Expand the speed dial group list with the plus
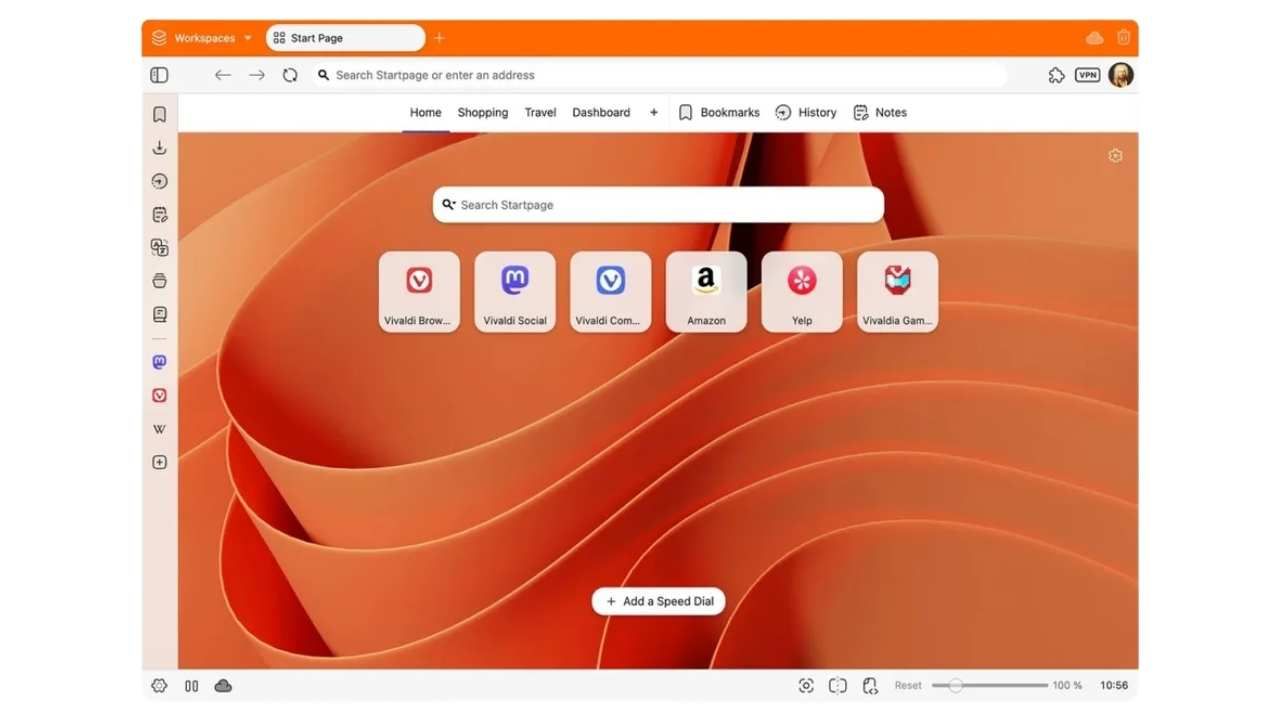This screenshot has width=1280, height=720. (653, 112)
